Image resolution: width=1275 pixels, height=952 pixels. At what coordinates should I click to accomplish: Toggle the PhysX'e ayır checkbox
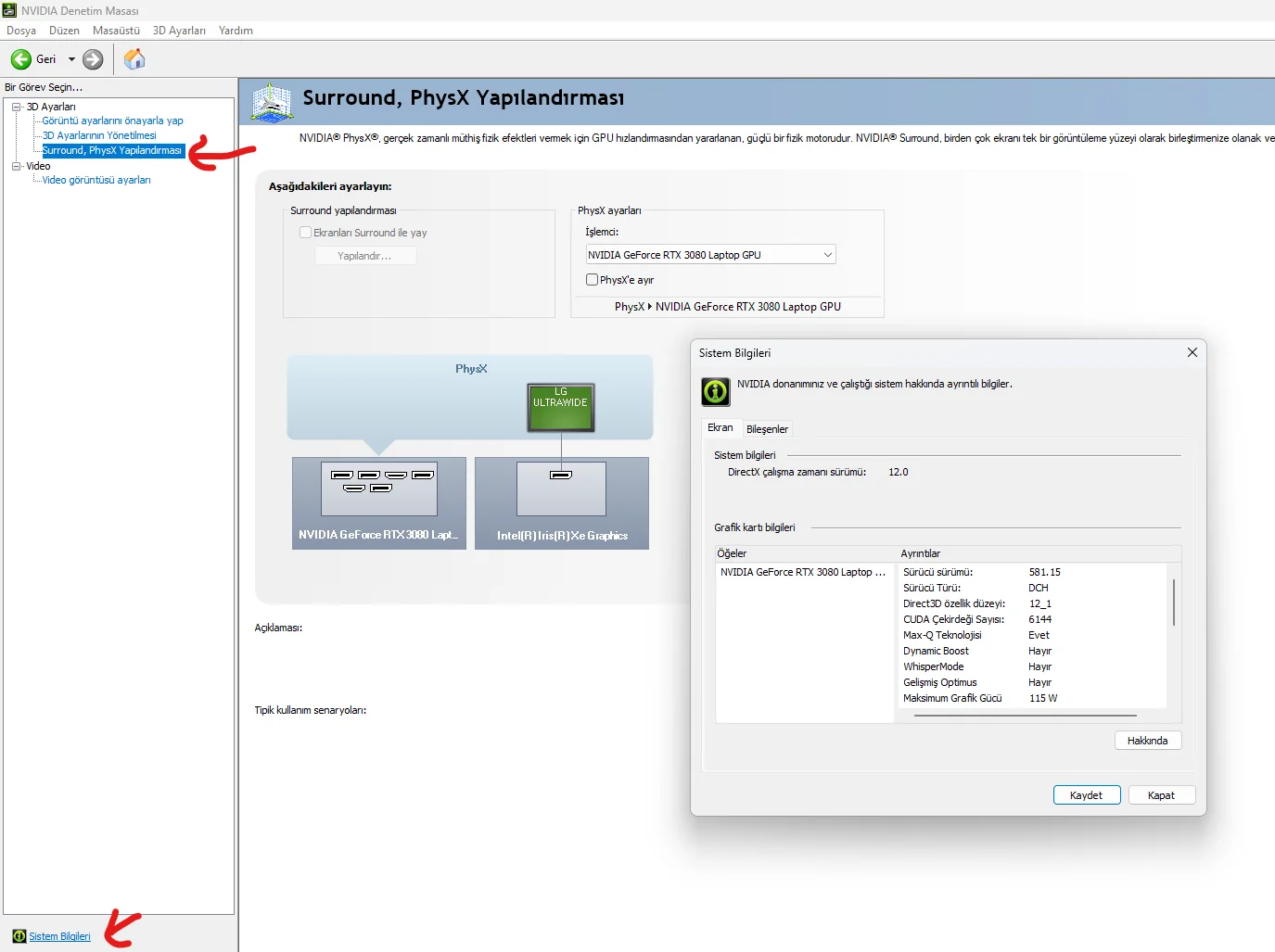tap(592, 279)
